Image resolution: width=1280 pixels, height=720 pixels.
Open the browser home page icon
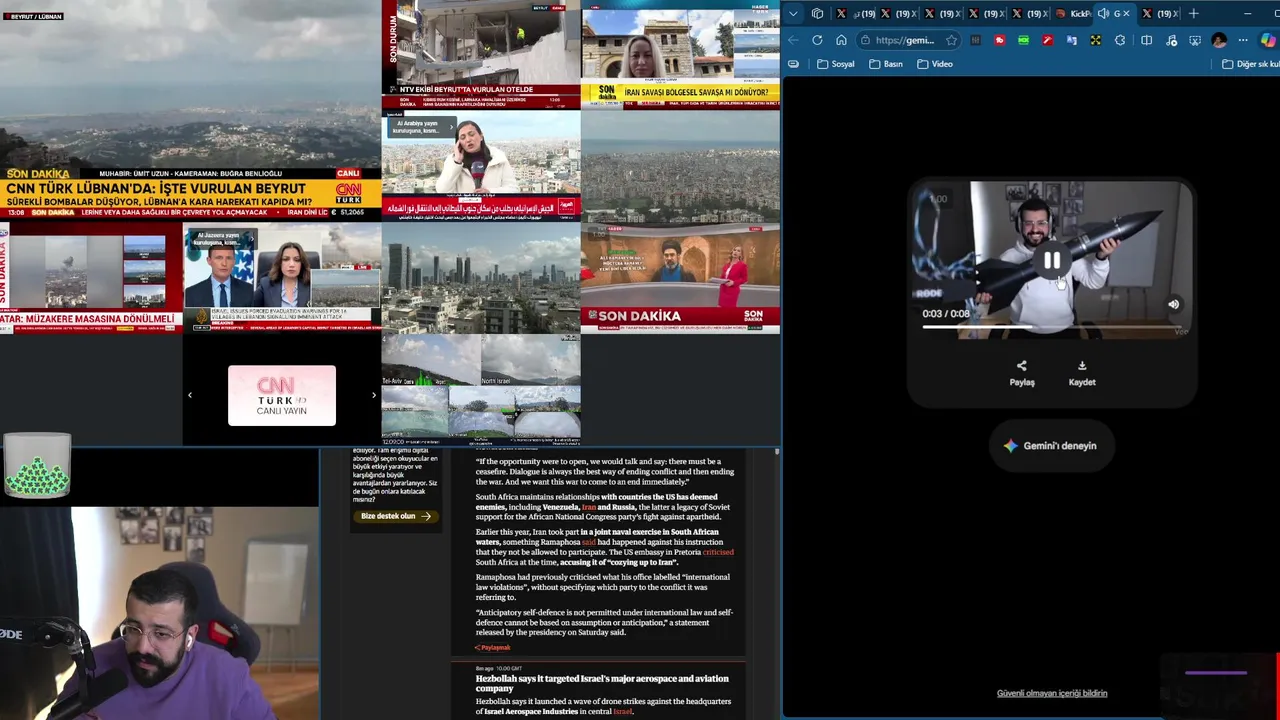coord(841,40)
